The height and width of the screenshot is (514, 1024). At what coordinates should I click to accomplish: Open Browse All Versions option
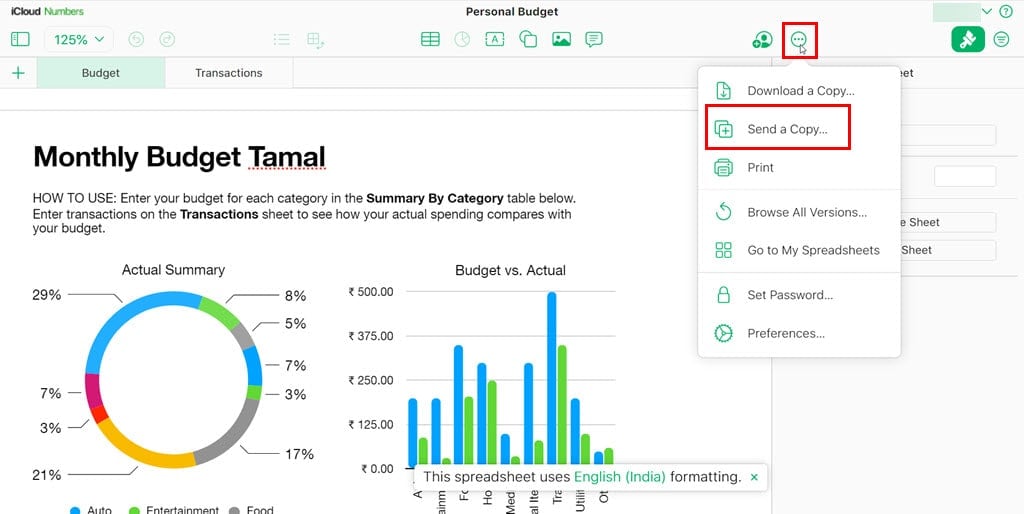point(806,212)
